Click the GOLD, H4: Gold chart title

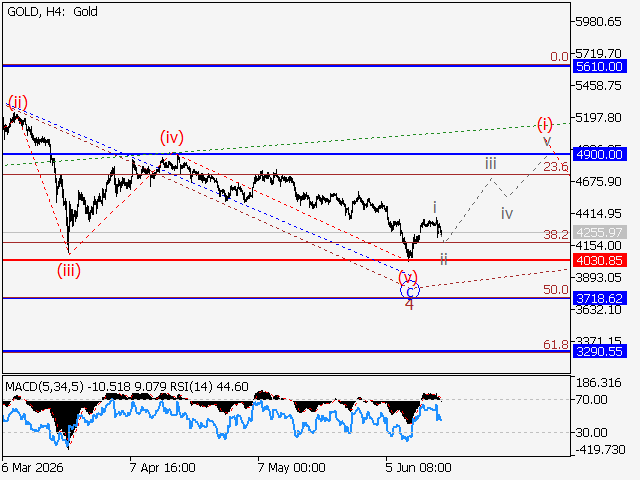pyautogui.click(x=52, y=12)
